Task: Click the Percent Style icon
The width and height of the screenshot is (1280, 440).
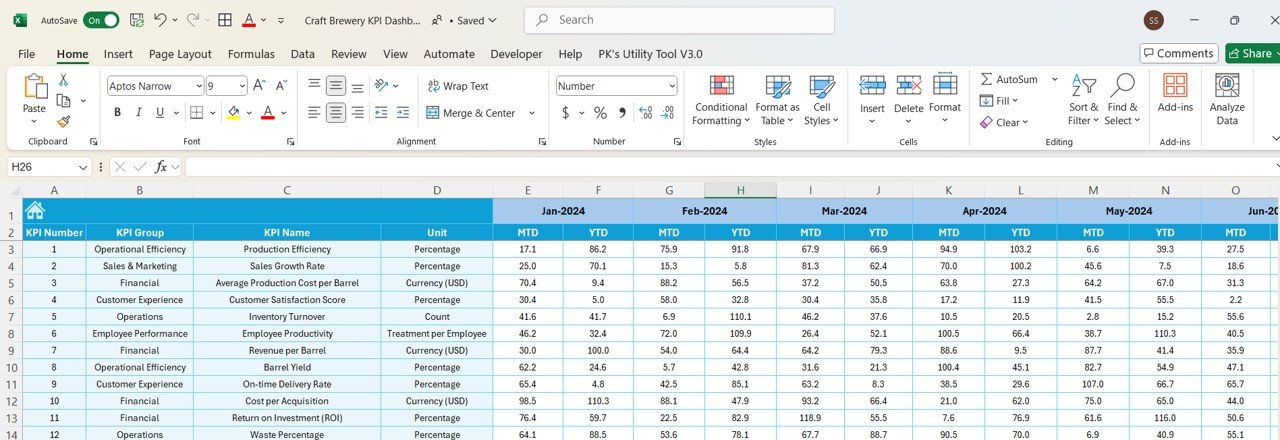Action: [600, 113]
